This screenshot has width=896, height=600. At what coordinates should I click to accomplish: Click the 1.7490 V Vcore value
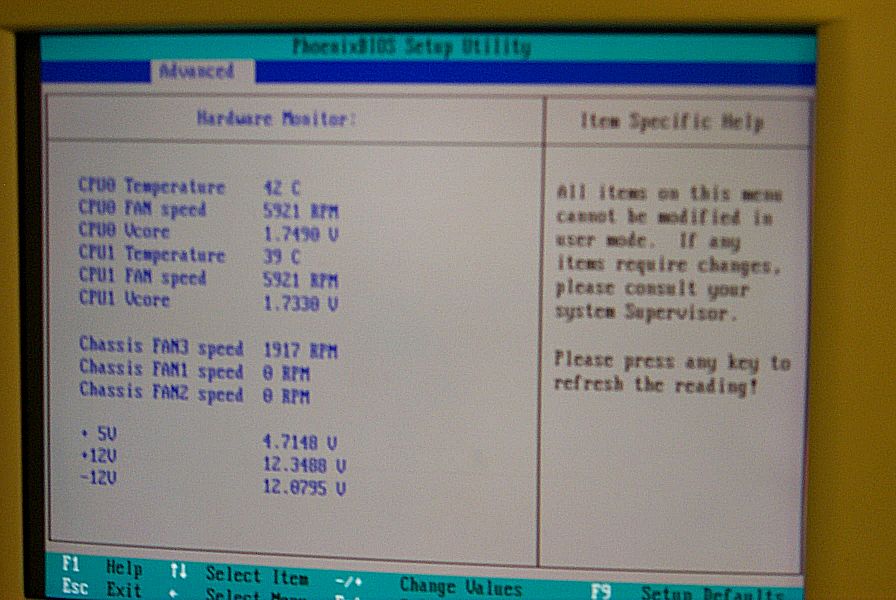pyautogui.click(x=301, y=234)
